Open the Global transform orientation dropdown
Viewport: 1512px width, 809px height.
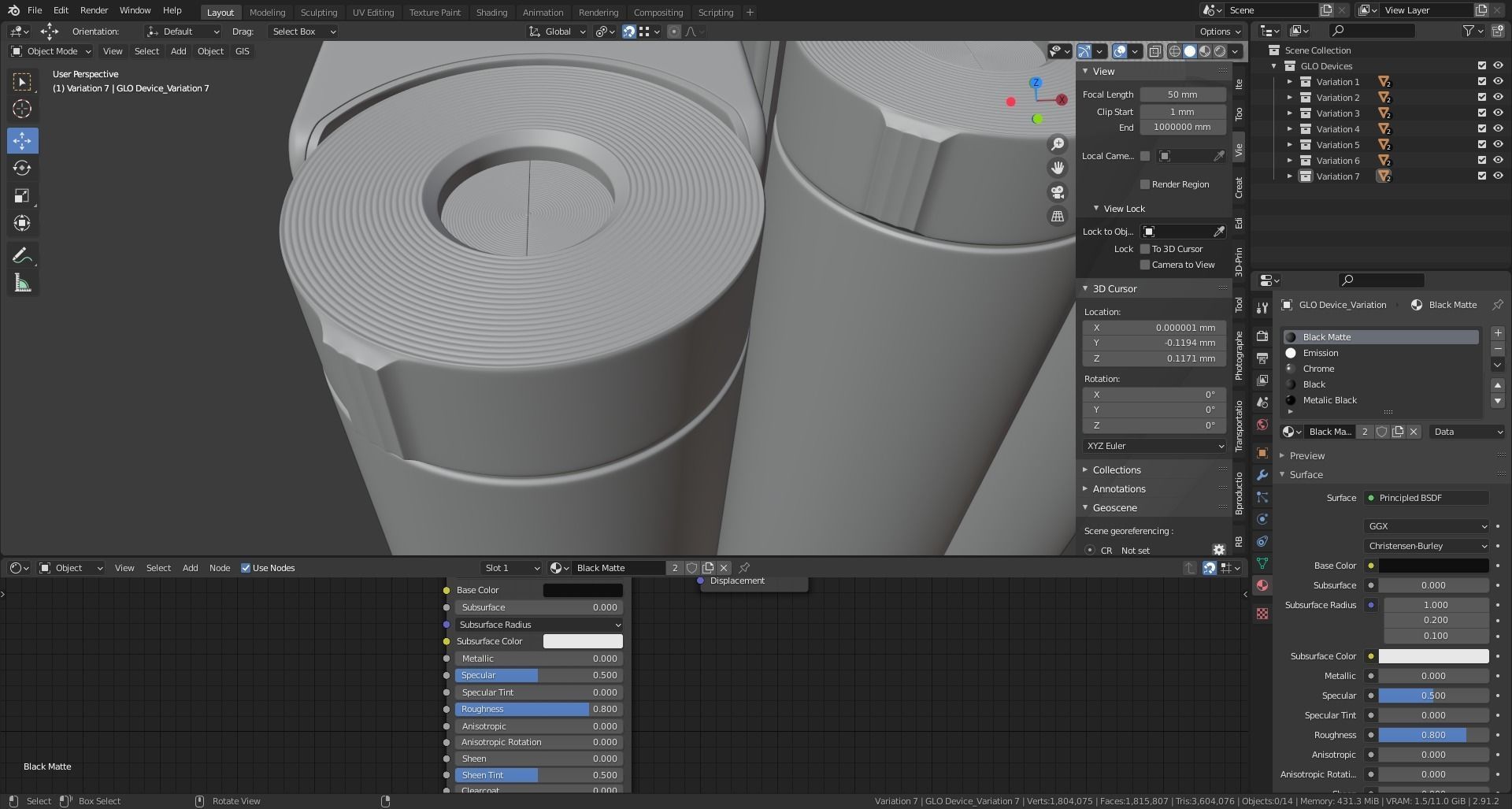[558, 32]
